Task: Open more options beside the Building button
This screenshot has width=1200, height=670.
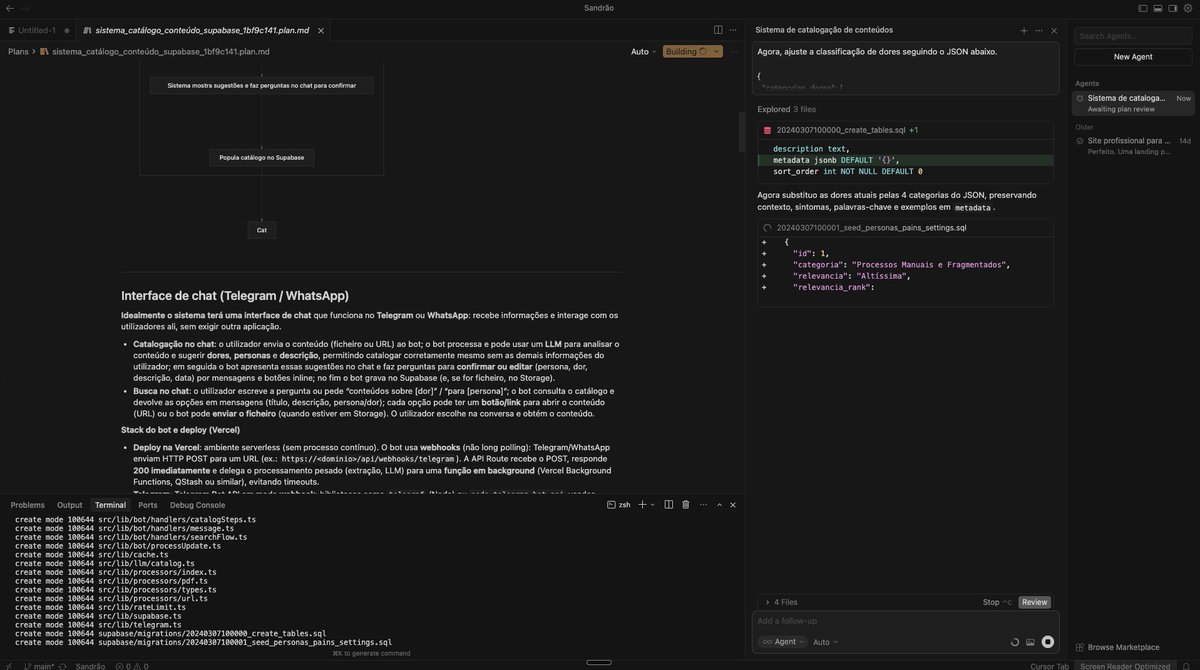Action: point(735,51)
